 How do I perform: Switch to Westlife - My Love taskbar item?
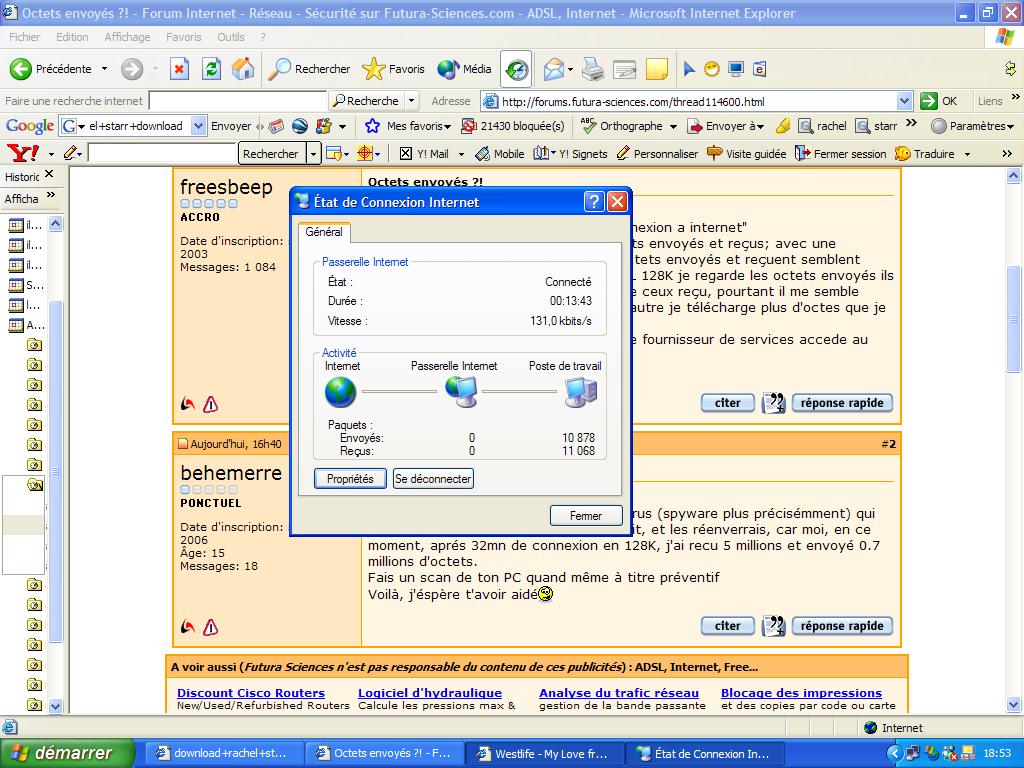544,754
